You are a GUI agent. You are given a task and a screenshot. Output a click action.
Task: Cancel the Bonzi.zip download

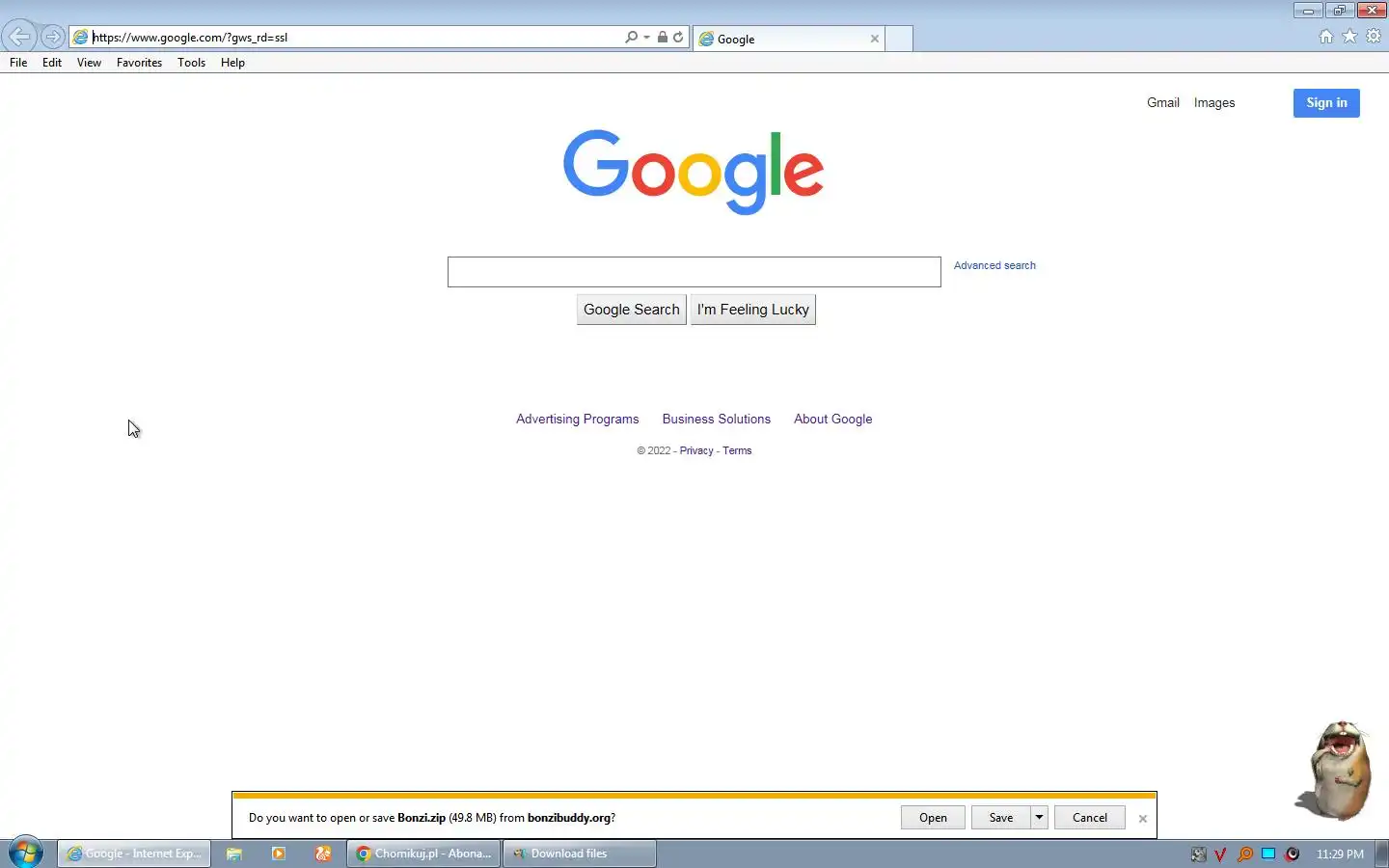(1090, 818)
